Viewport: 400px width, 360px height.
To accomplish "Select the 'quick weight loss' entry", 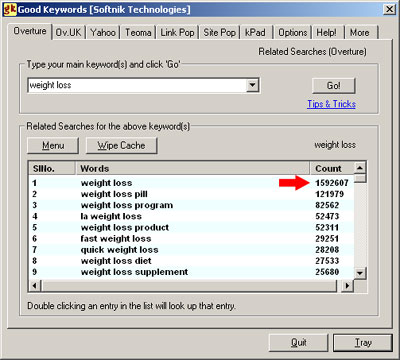I will pyautogui.click(x=191, y=250).
